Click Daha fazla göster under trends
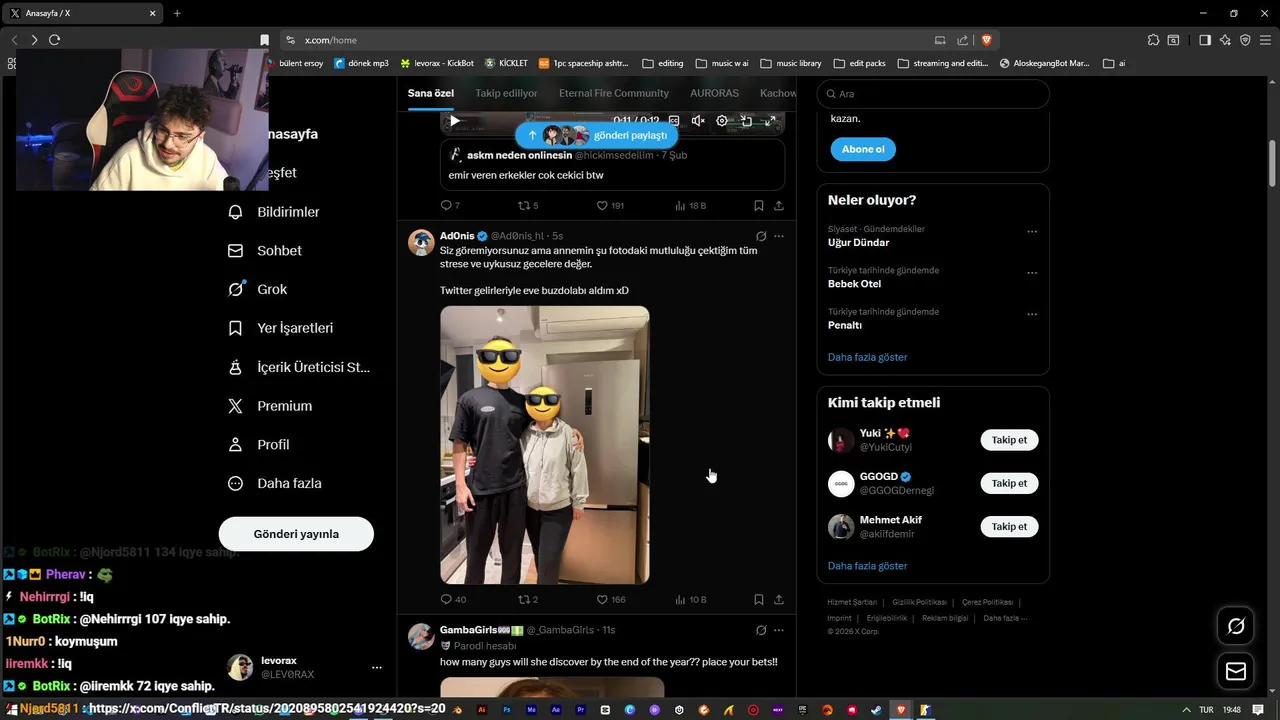1280x720 pixels. (867, 357)
